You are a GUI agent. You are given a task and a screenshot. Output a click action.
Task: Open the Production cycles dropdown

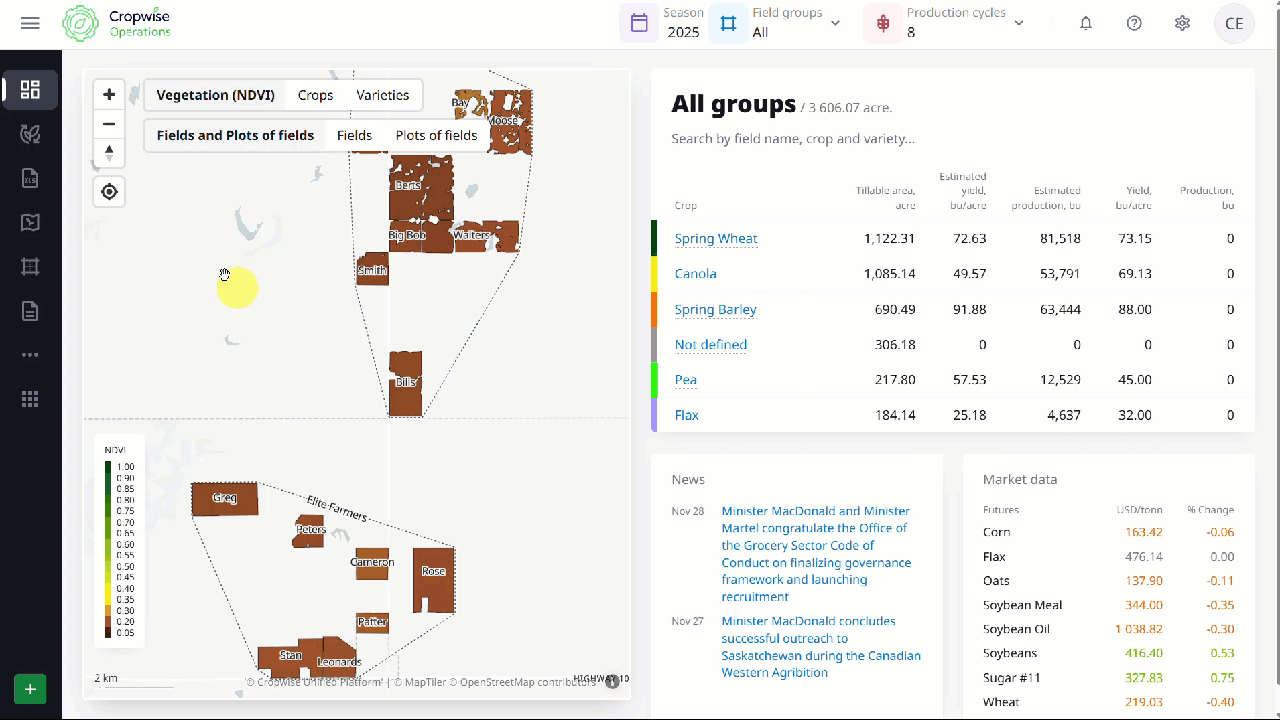pyautogui.click(x=1018, y=22)
